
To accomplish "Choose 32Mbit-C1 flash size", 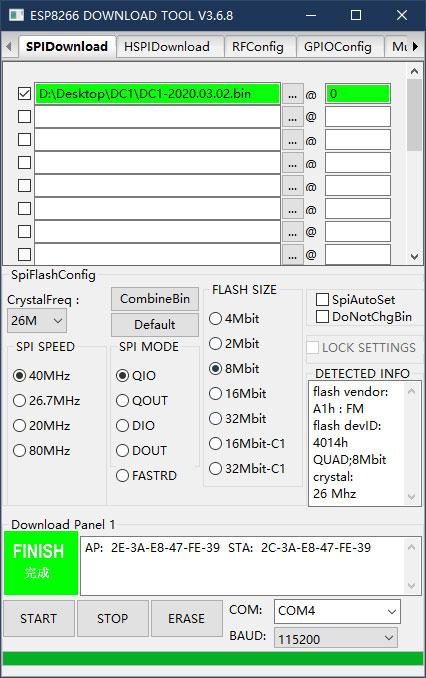I will click(x=247, y=469).
